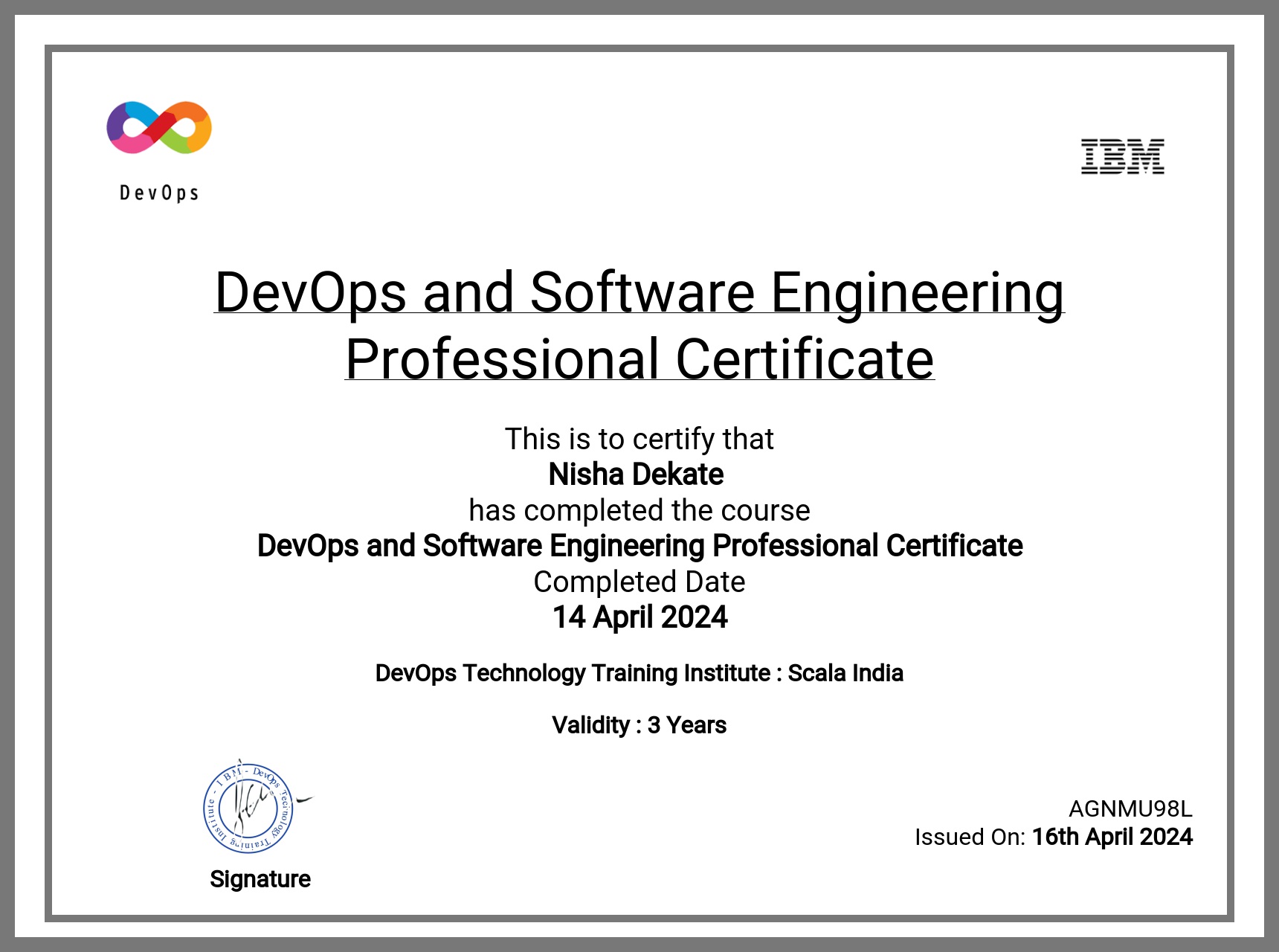
Task: Click the 'DevOps' text under the logo
Action: pos(159,193)
